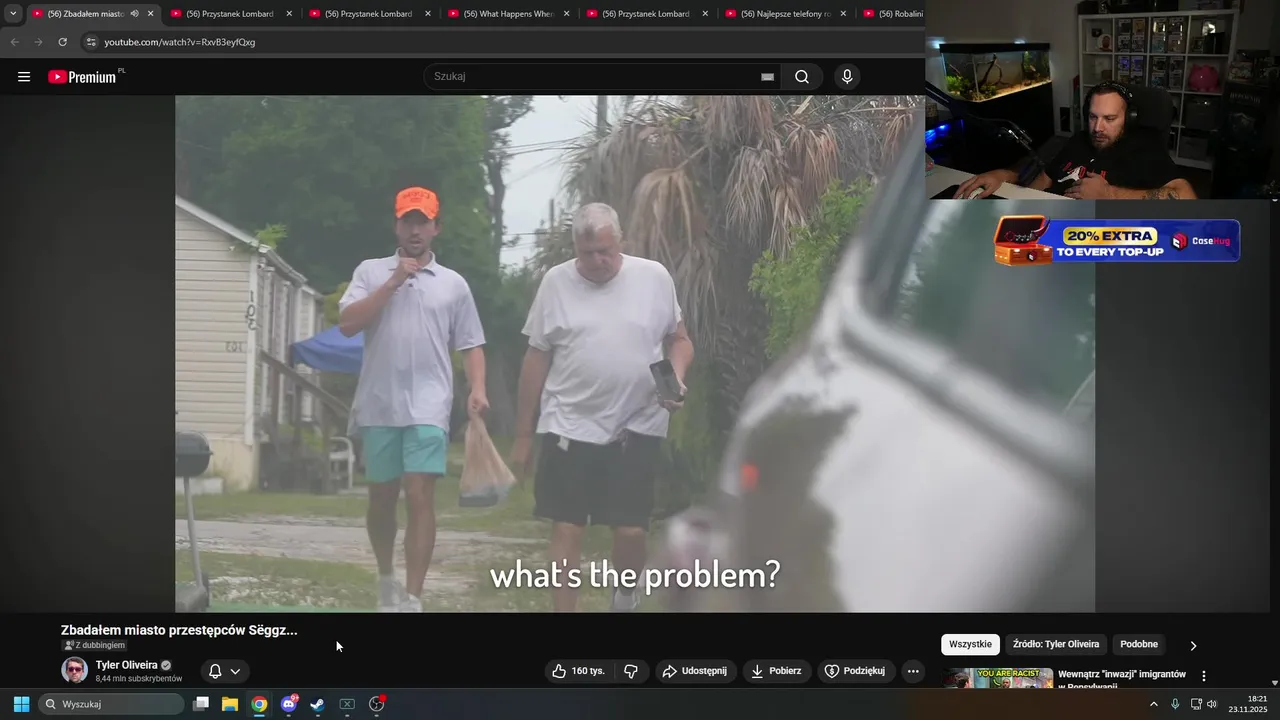The image size is (1280, 720).
Task: Start voice search with the microphone
Action: click(847, 77)
